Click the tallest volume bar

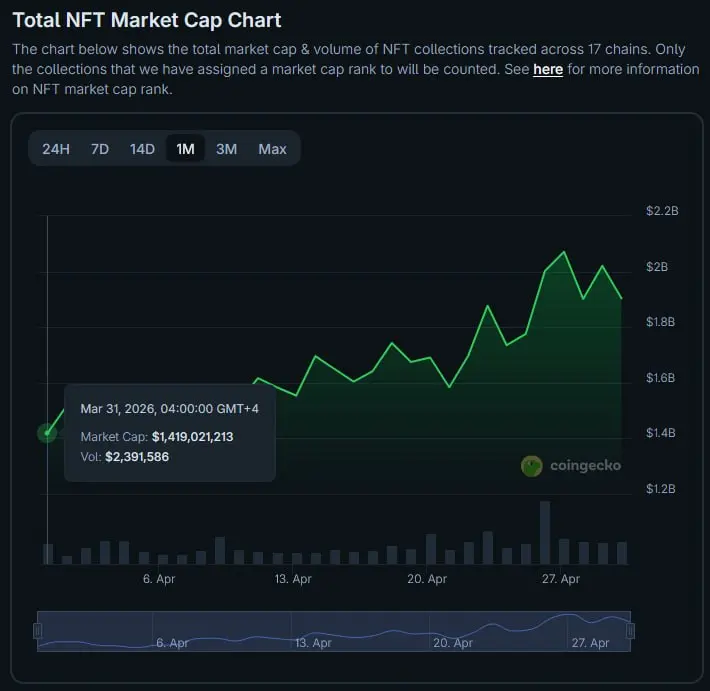tap(545, 532)
